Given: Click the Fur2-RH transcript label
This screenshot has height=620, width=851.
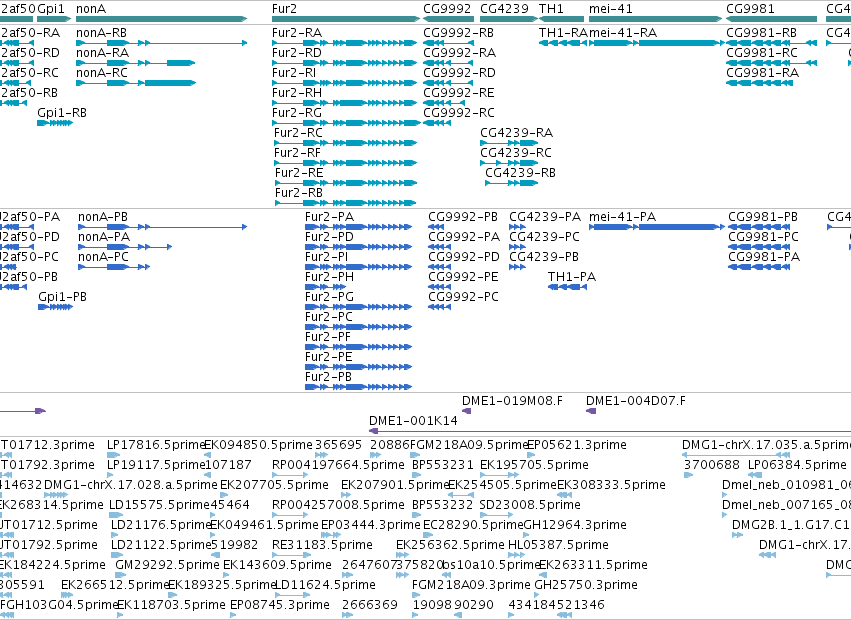Looking at the screenshot, I should (x=297, y=93).
